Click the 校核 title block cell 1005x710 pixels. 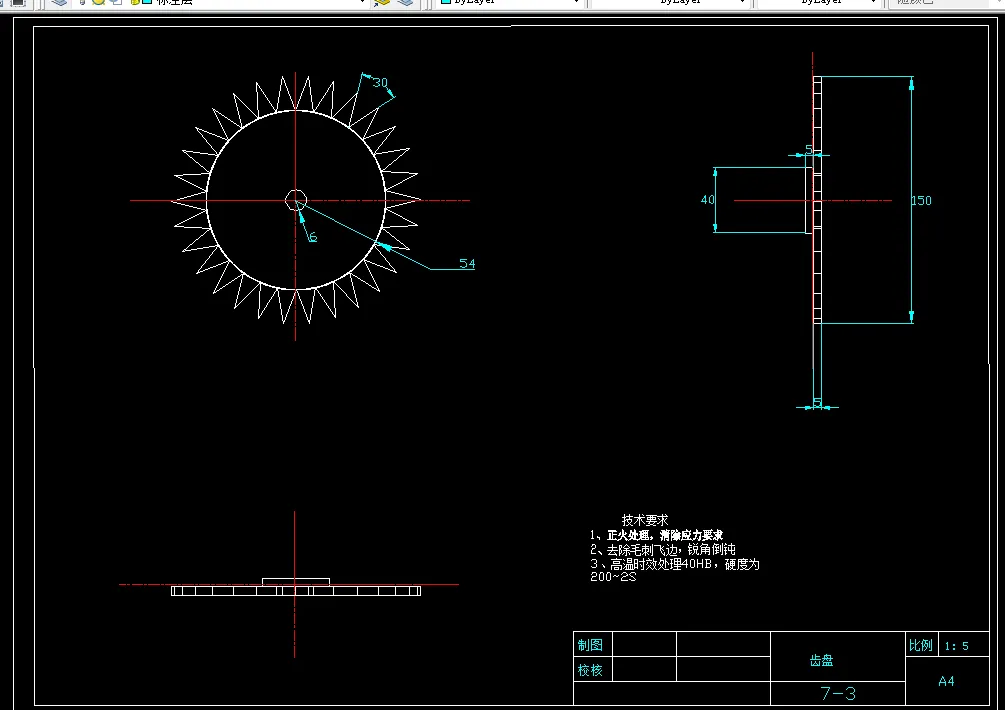(590, 670)
